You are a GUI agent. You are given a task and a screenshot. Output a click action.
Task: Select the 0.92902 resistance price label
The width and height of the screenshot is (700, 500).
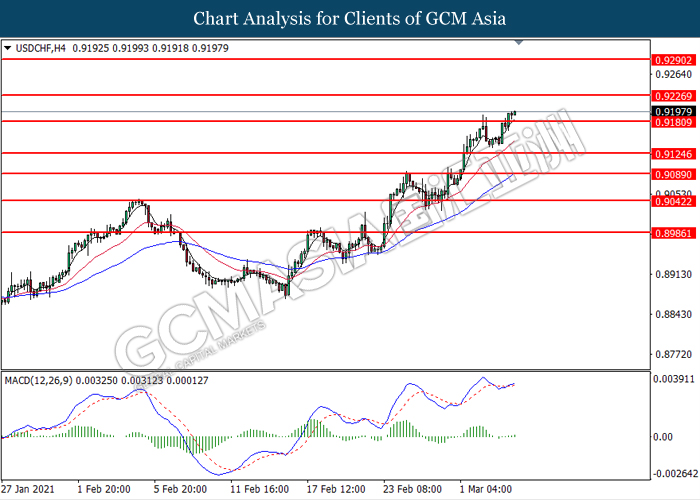click(671, 60)
